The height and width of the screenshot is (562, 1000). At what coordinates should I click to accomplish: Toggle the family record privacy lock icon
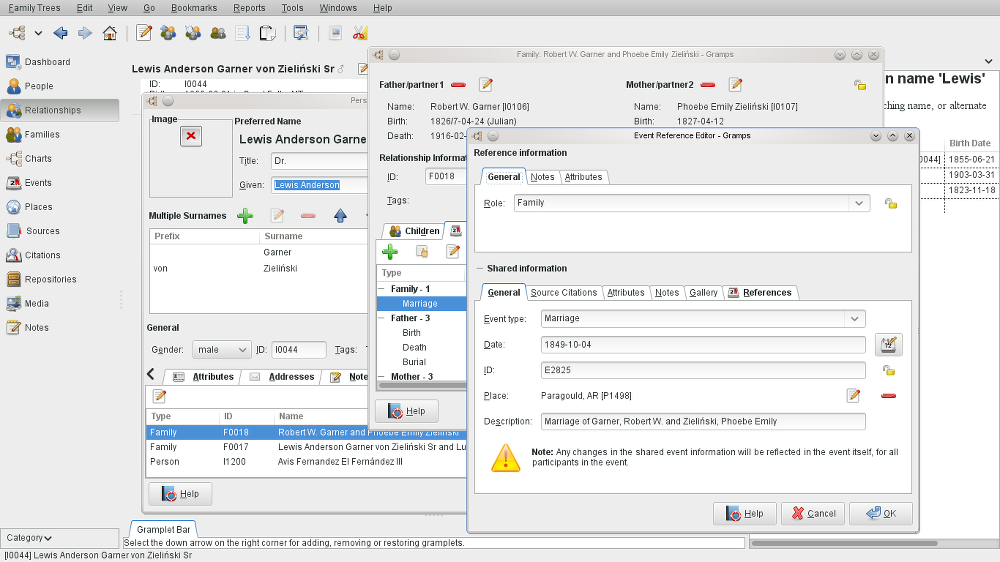pyautogui.click(x=860, y=86)
